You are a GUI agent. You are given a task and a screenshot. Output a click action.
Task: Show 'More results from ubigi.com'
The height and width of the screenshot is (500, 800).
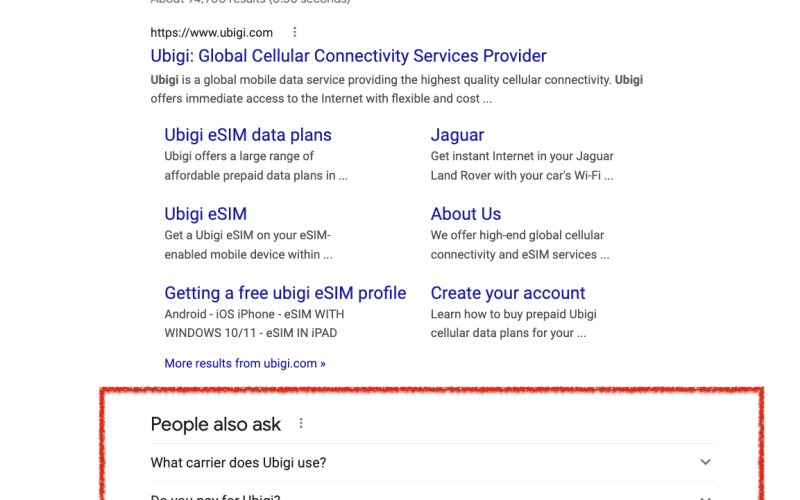click(x=244, y=363)
